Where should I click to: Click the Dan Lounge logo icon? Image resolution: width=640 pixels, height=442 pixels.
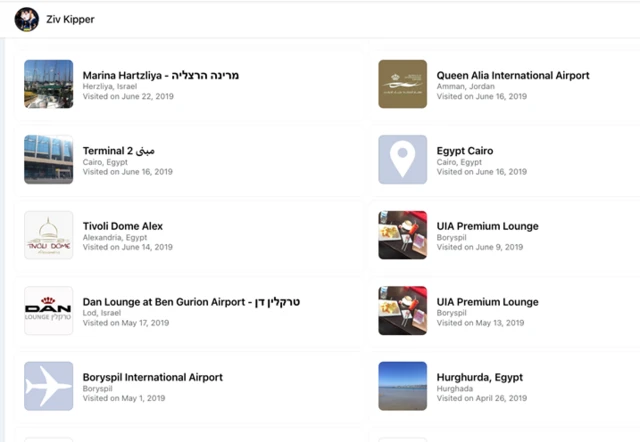48,311
